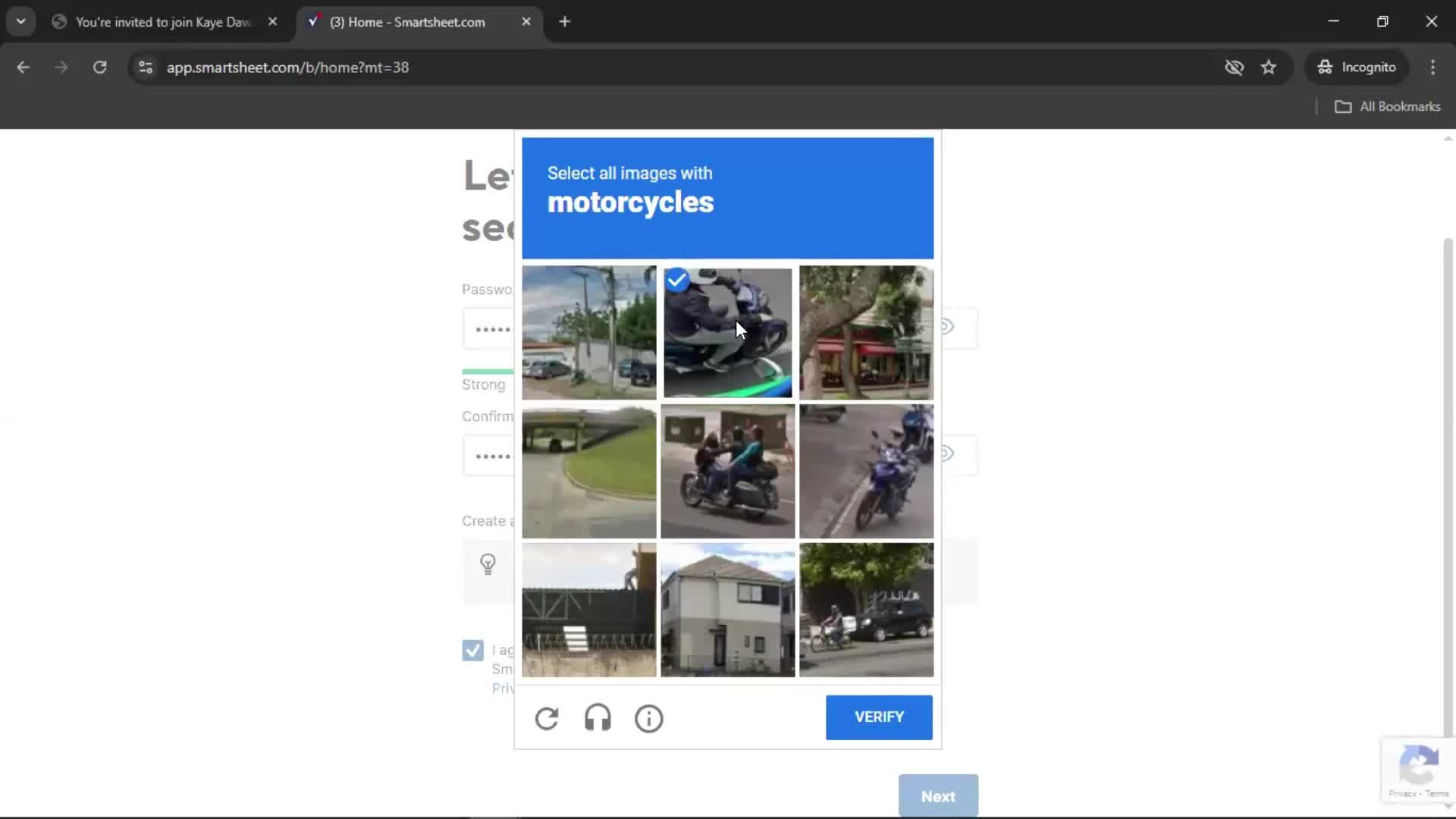The image size is (1456, 819).
Task: View site information icon in address bar
Action: click(x=146, y=67)
